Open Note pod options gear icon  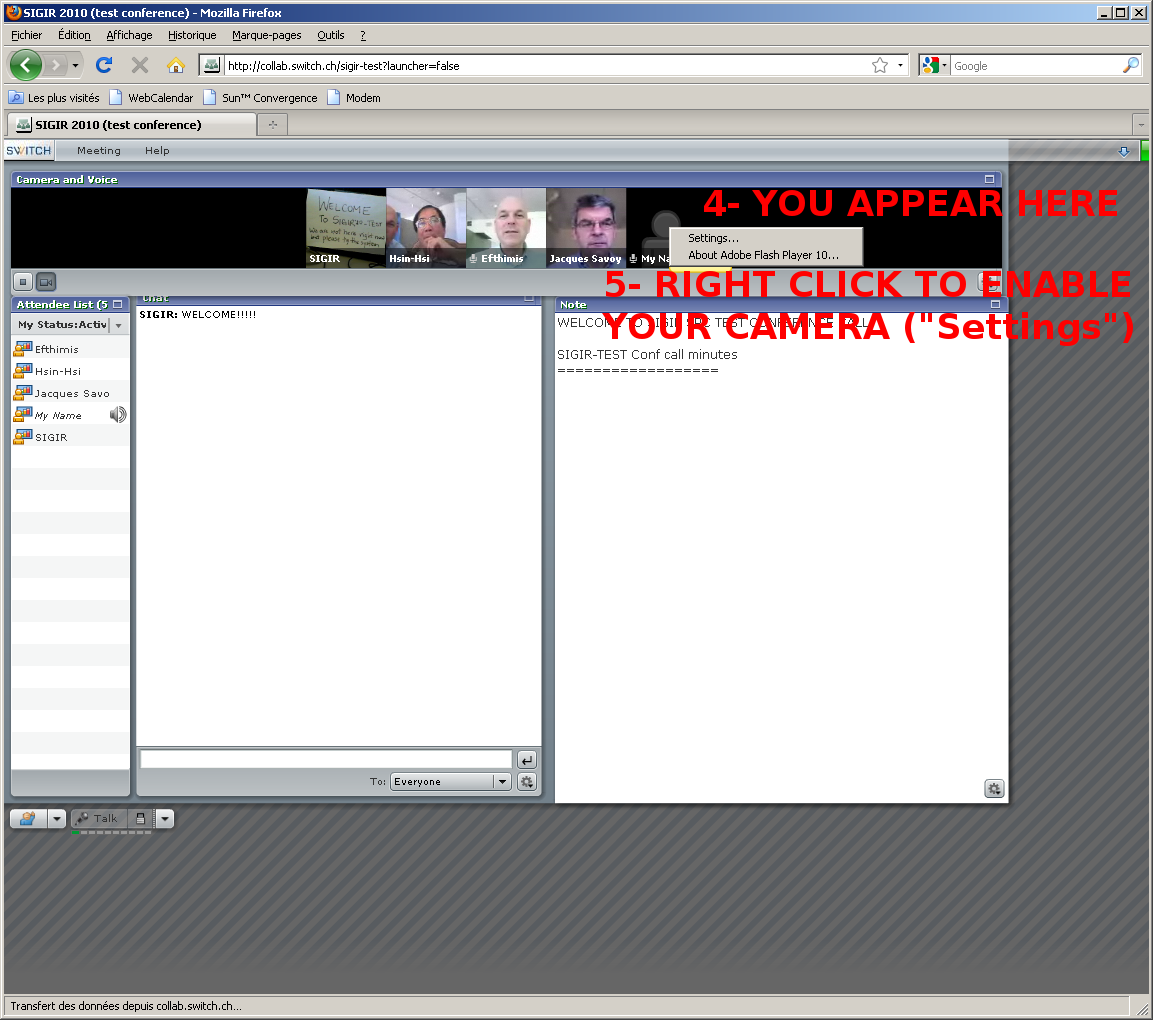(993, 789)
